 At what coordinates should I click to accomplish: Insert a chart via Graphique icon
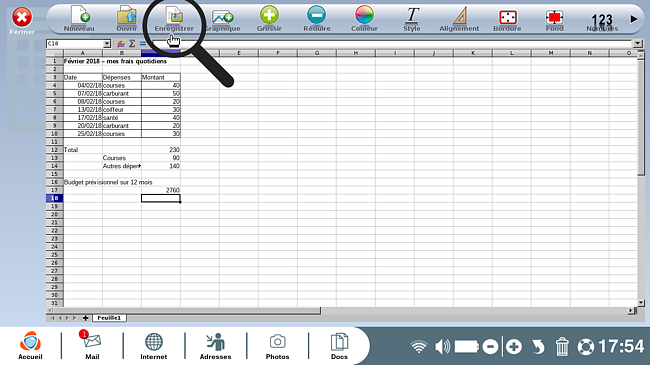223,18
